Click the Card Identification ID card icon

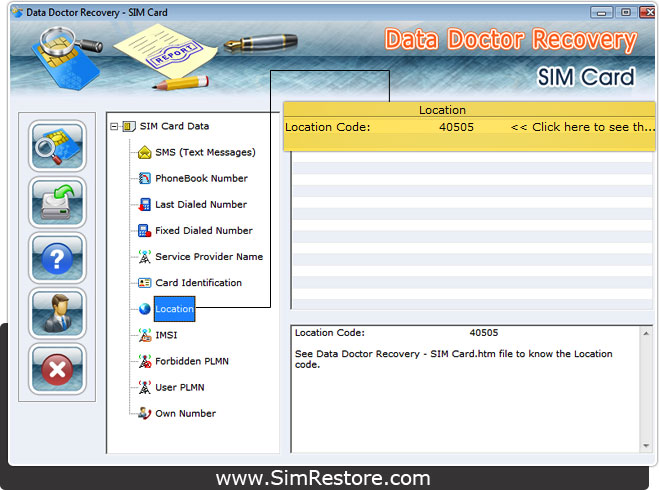coord(145,283)
